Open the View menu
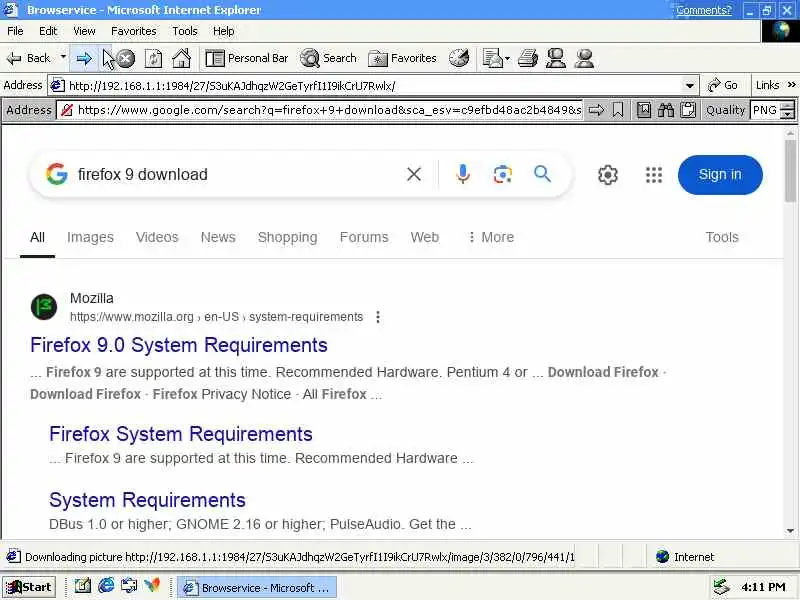This screenshot has height=600, width=800. [84, 31]
